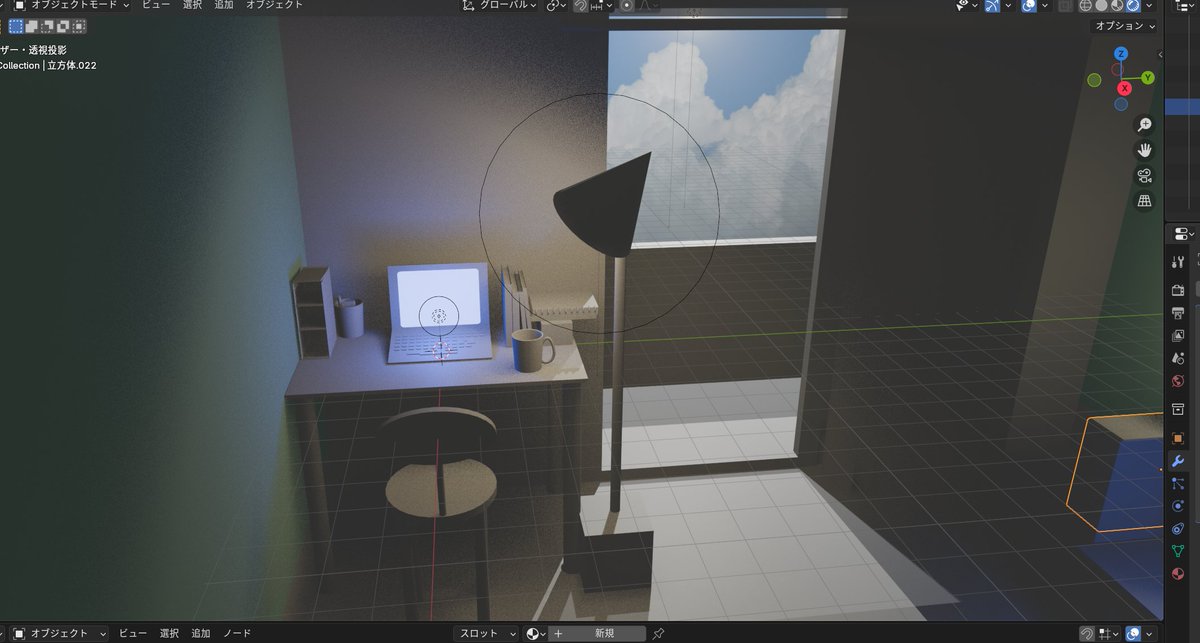Switch to solid viewport shading
The height and width of the screenshot is (643, 1200).
(1102, 5)
